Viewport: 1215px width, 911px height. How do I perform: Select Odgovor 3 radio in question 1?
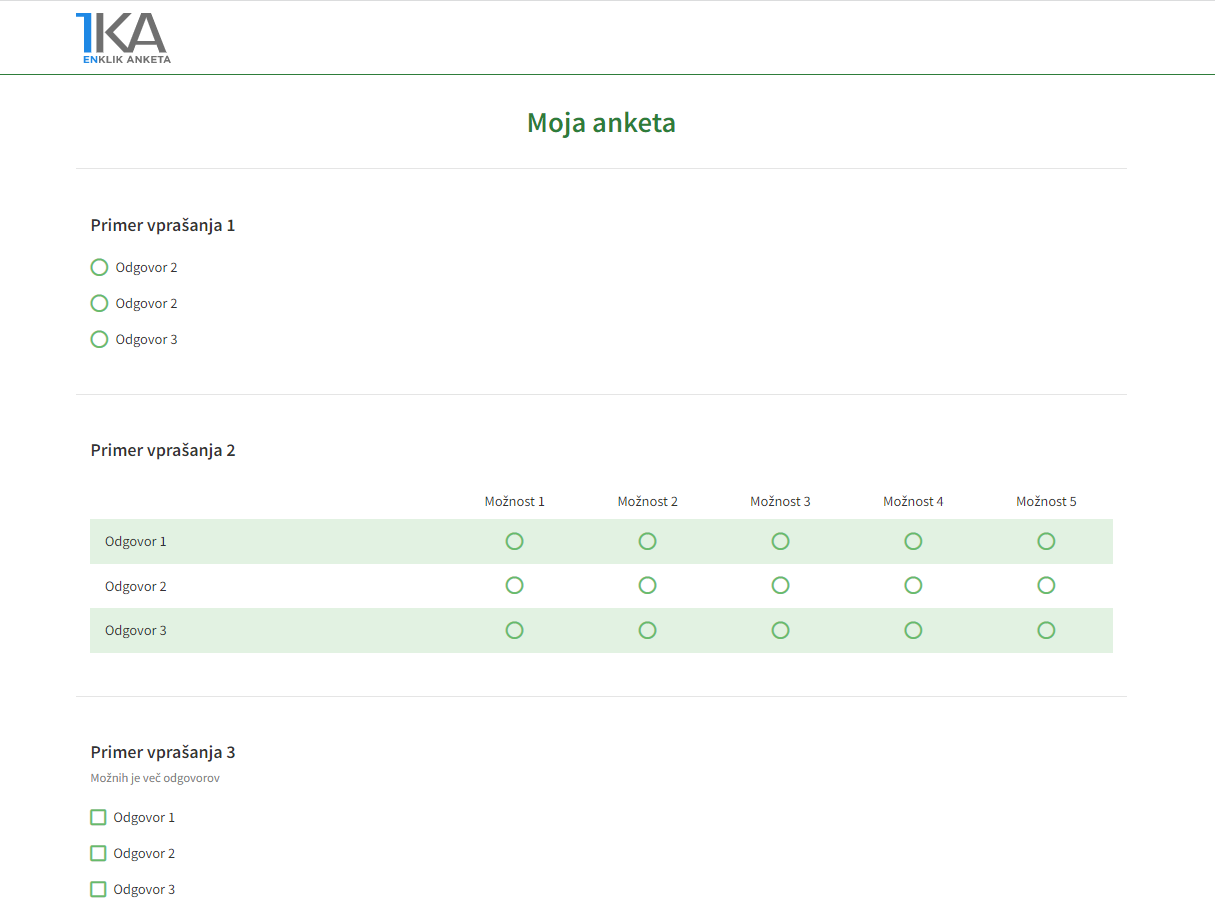[99, 339]
